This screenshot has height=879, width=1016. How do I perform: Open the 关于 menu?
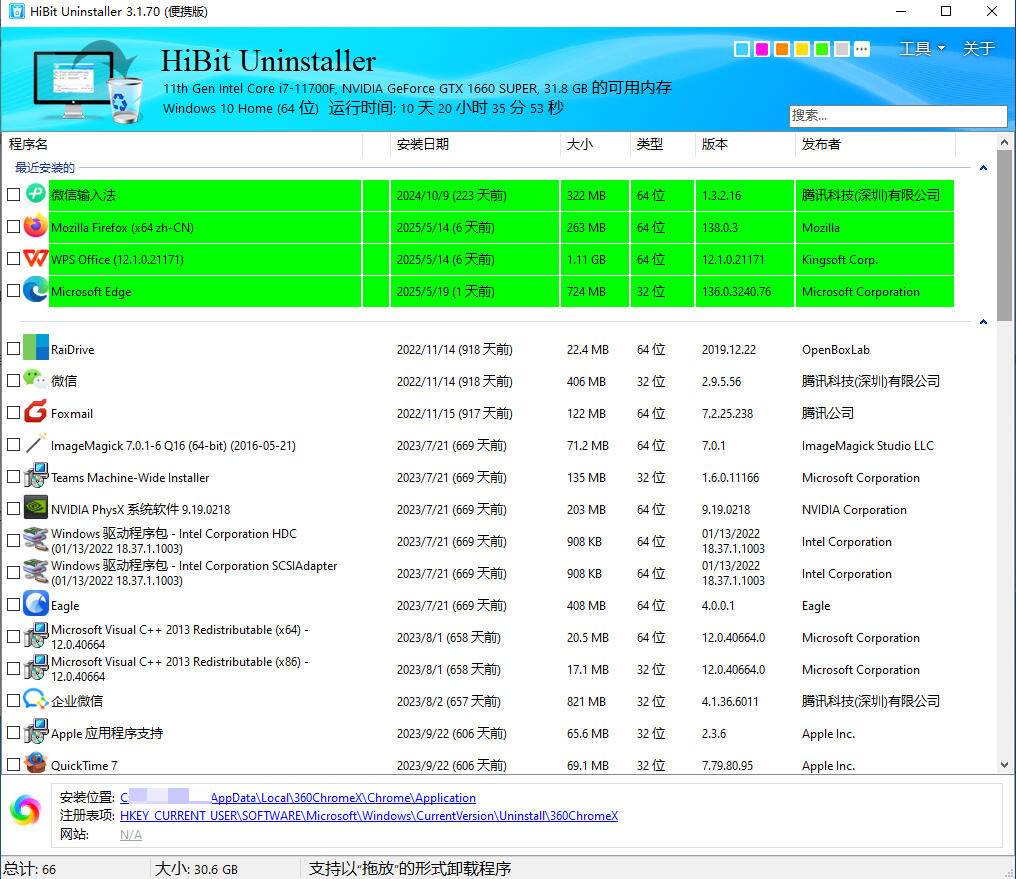pos(978,49)
